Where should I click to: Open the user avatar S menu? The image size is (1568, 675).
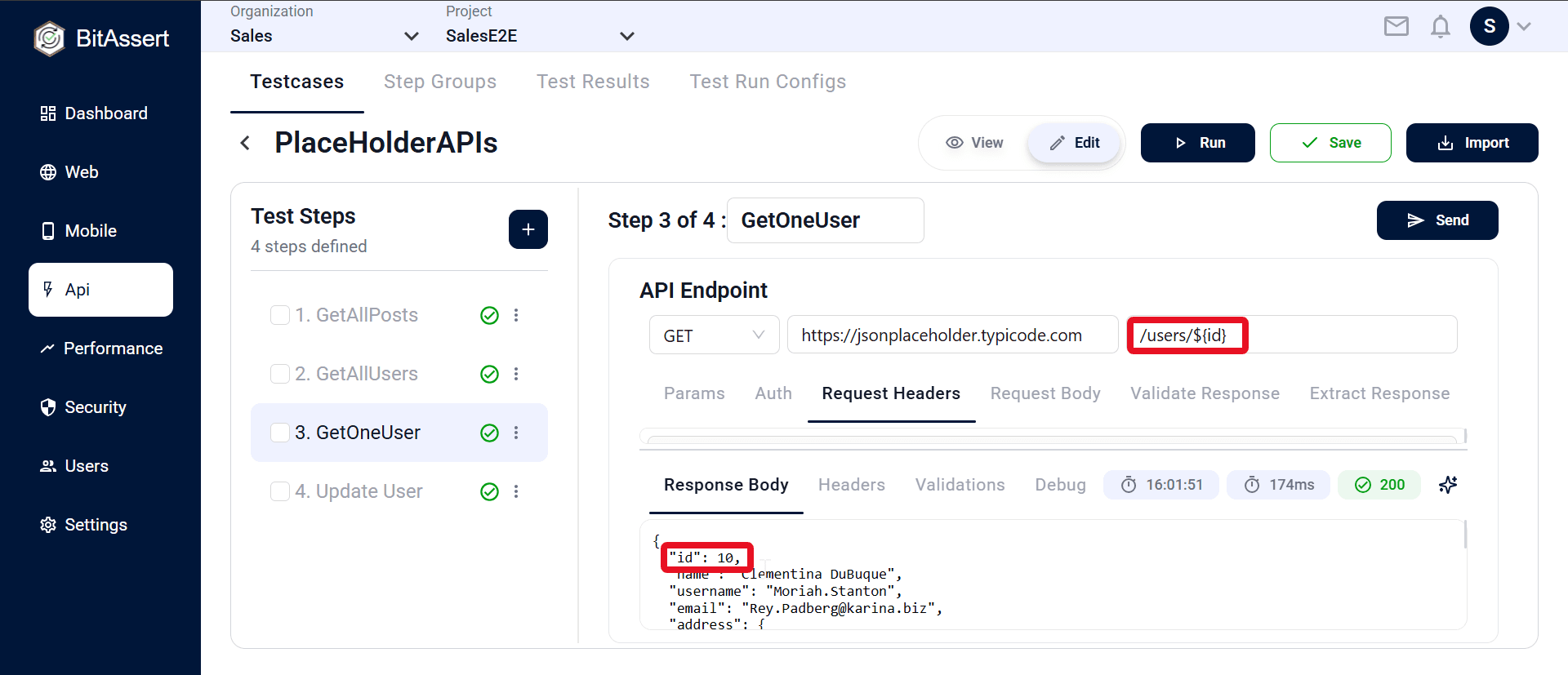coord(1489,26)
